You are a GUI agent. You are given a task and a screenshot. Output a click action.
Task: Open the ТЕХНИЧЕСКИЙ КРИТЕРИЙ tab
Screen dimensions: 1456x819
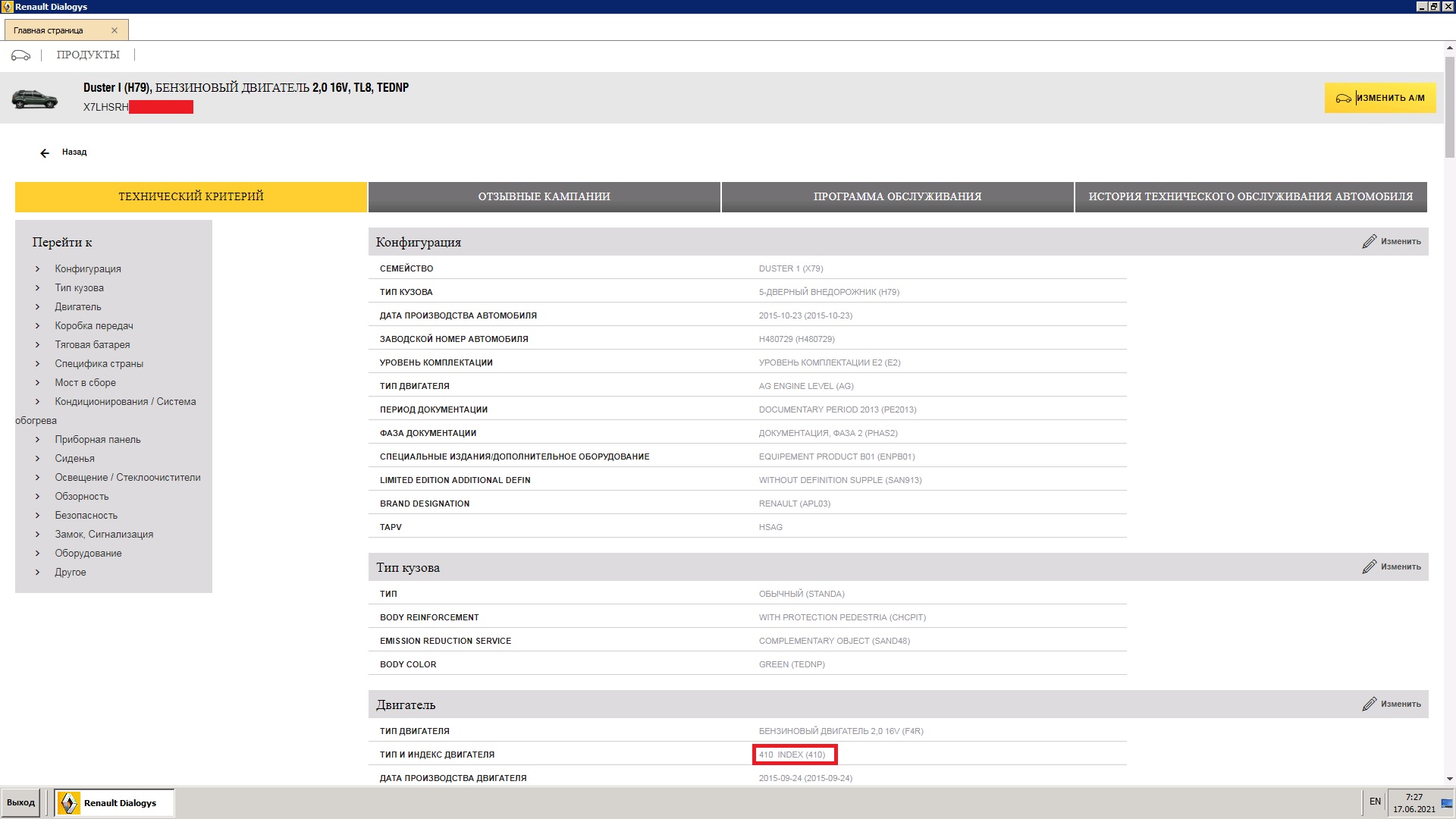point(191,196)
